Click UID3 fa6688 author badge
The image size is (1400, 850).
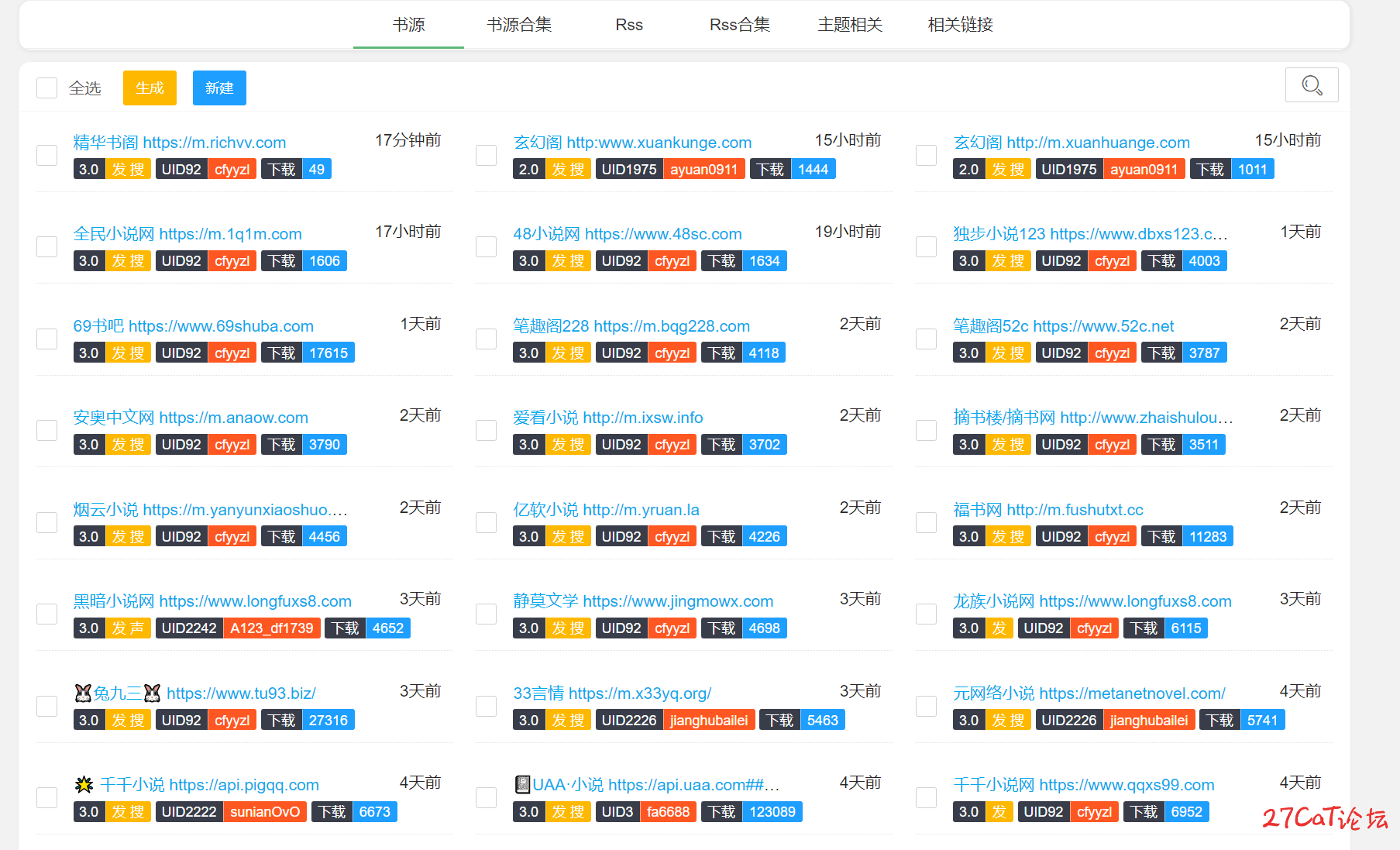point(645,811)
